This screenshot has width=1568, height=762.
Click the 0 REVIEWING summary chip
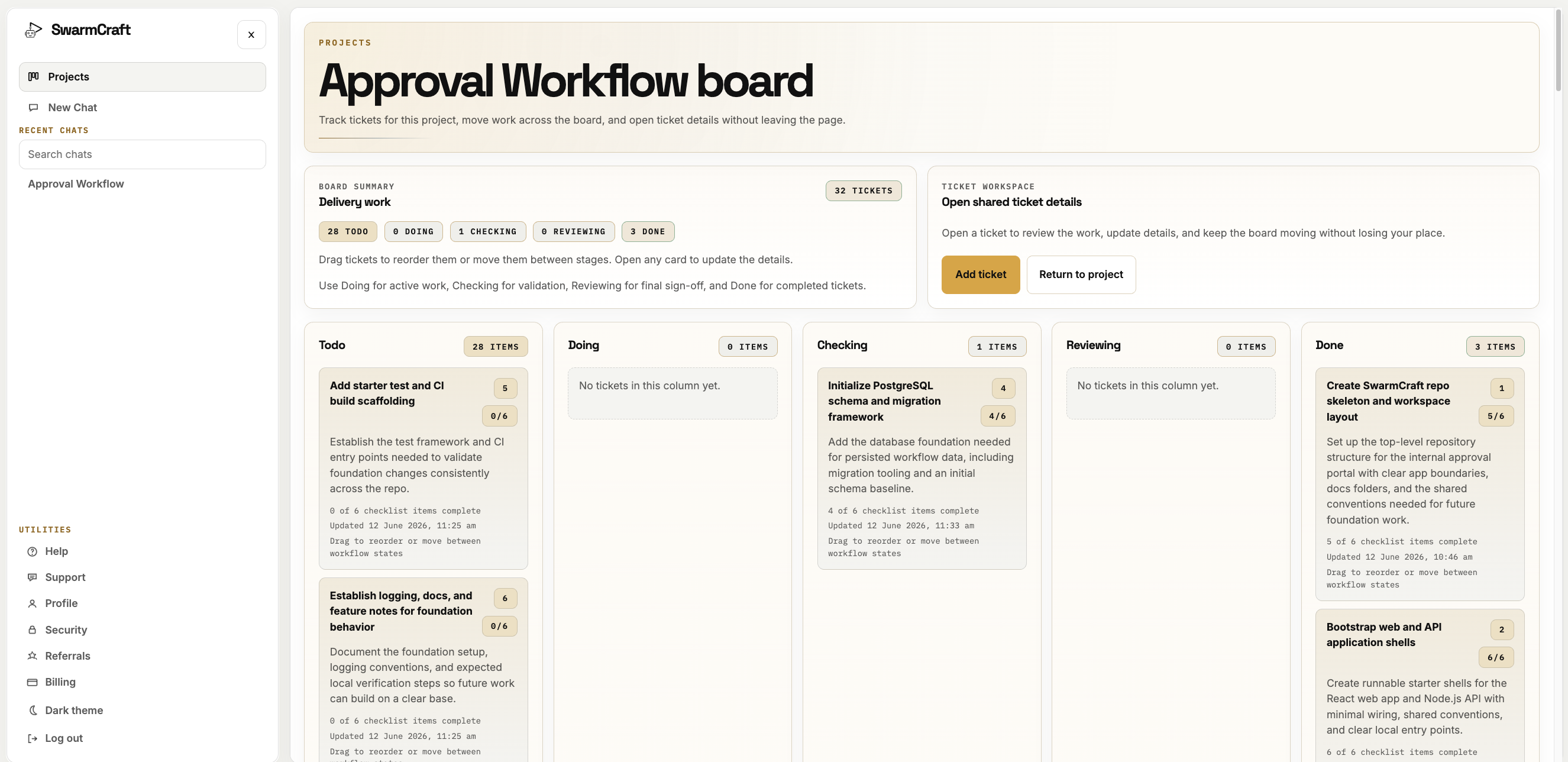click(x=573, y=231)
